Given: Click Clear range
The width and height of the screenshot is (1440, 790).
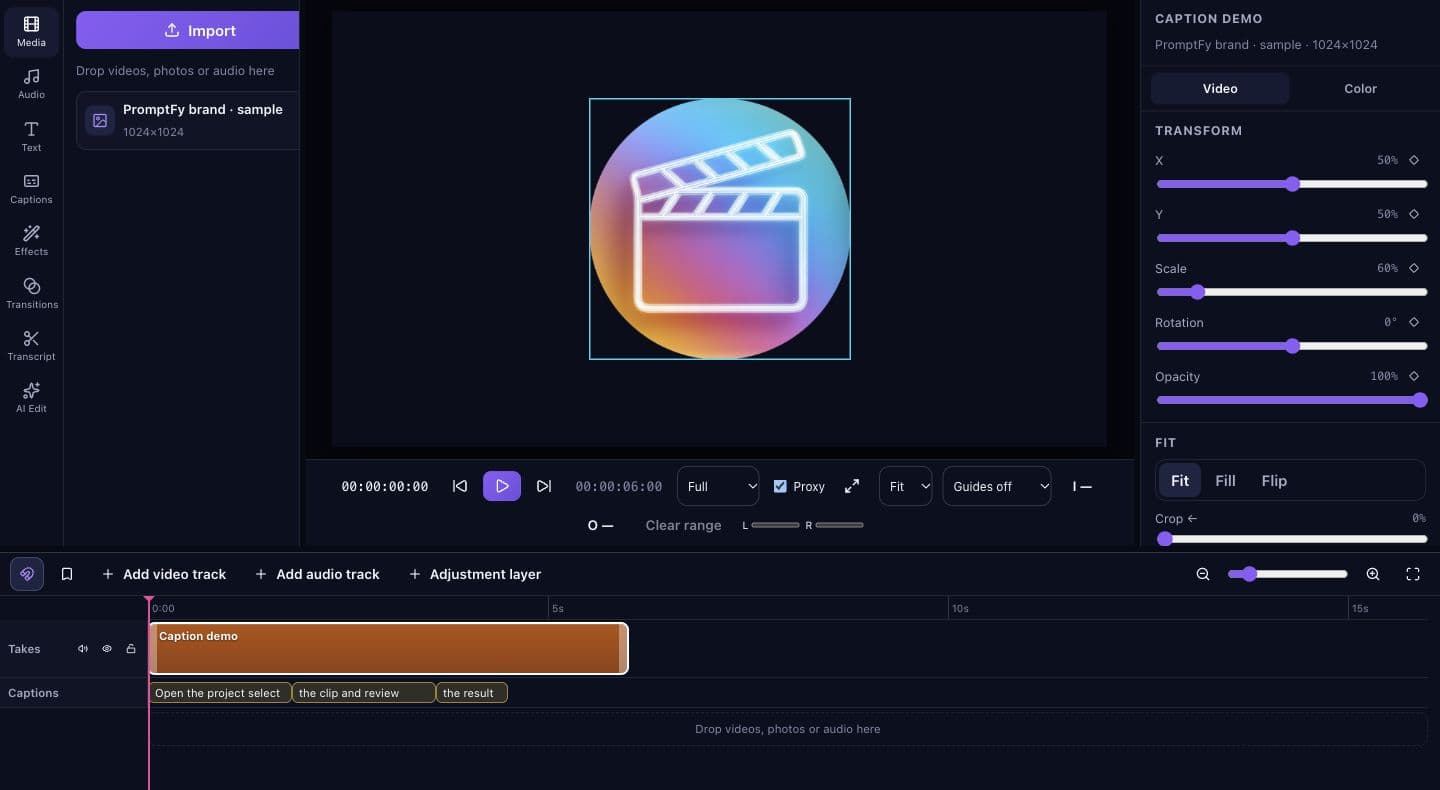Looking at the screenshot, I should 683,525.
